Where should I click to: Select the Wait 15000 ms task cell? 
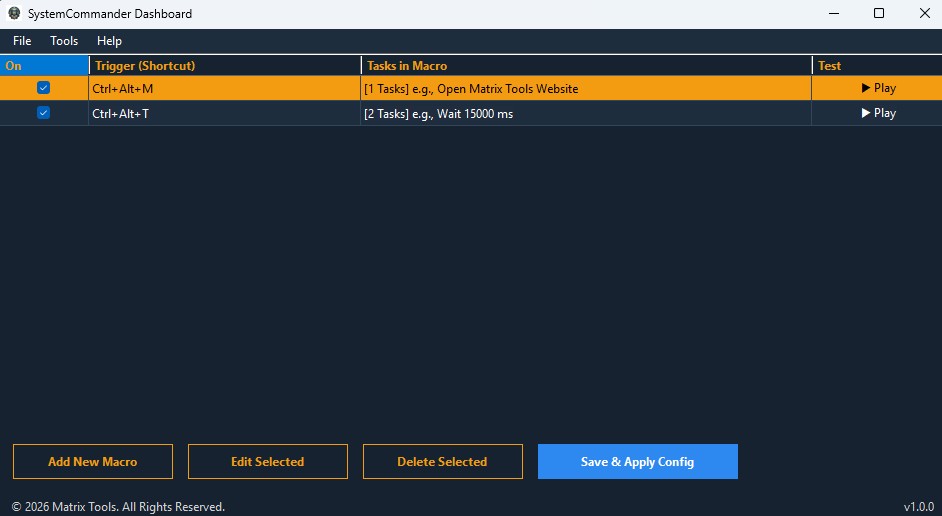pyautogui.click(x=586, y=114)
